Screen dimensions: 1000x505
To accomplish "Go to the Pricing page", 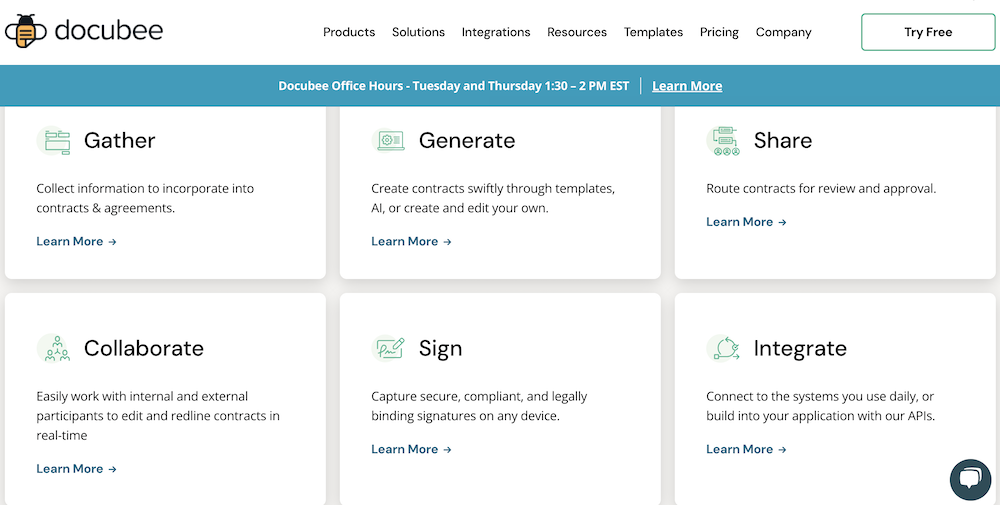I will coord(719,32).
